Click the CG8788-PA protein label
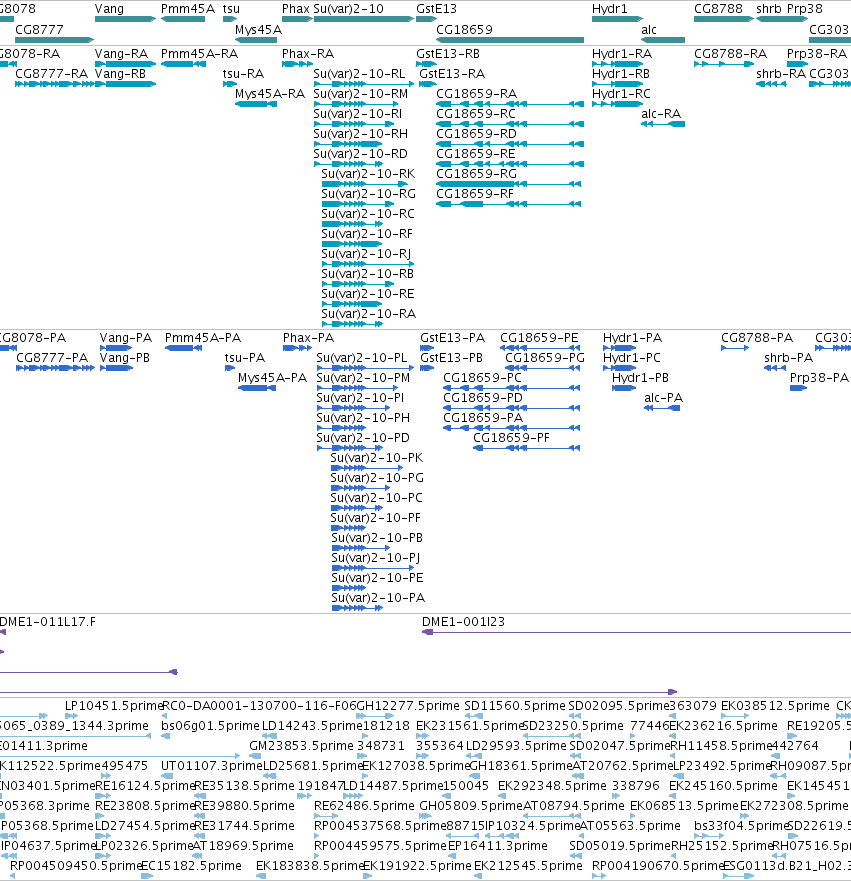Viewport: 851px width, 881px height. 757,338
